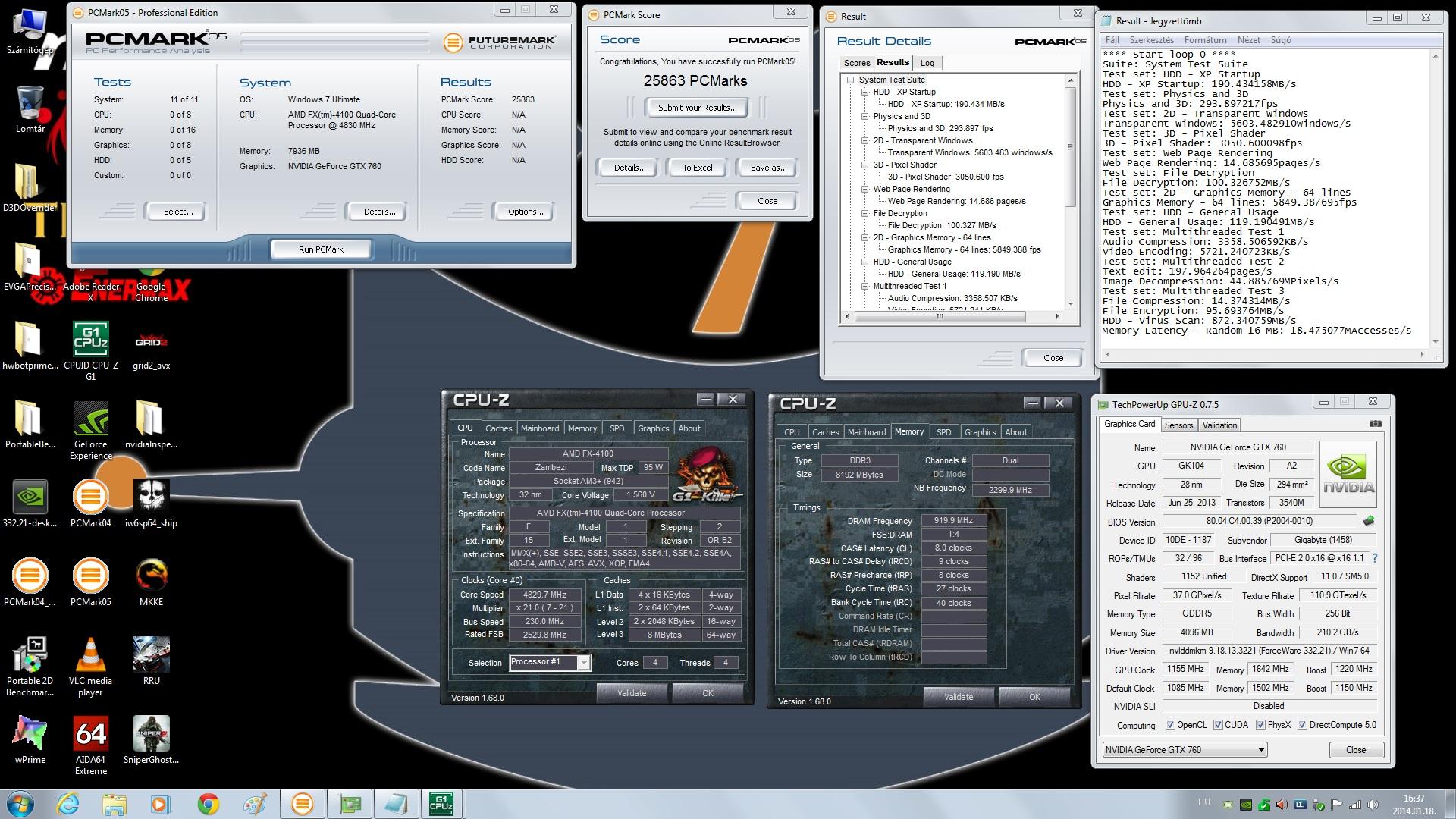Screen dimensions: 1456x819
Task: Open the CPUID CPU-Z G1 desktop shortcut
Action: click(91, 350)
